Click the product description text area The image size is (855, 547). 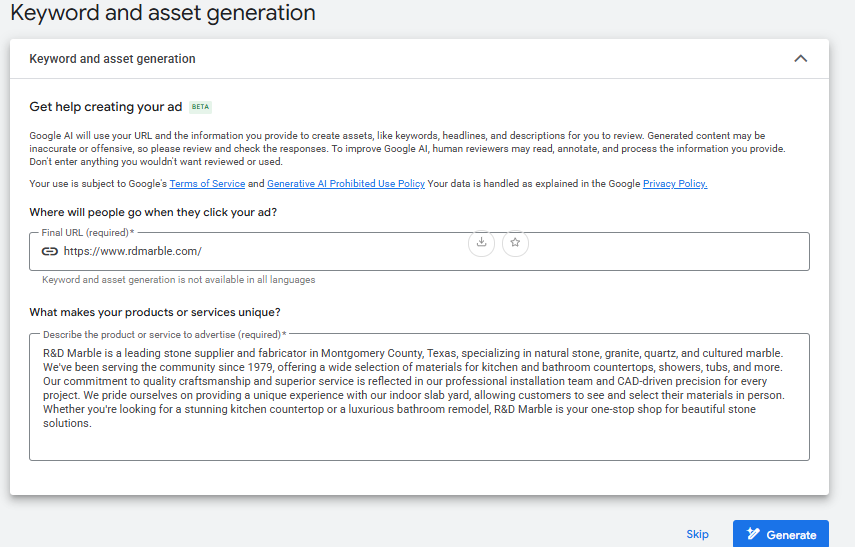(x=419, y=397)
